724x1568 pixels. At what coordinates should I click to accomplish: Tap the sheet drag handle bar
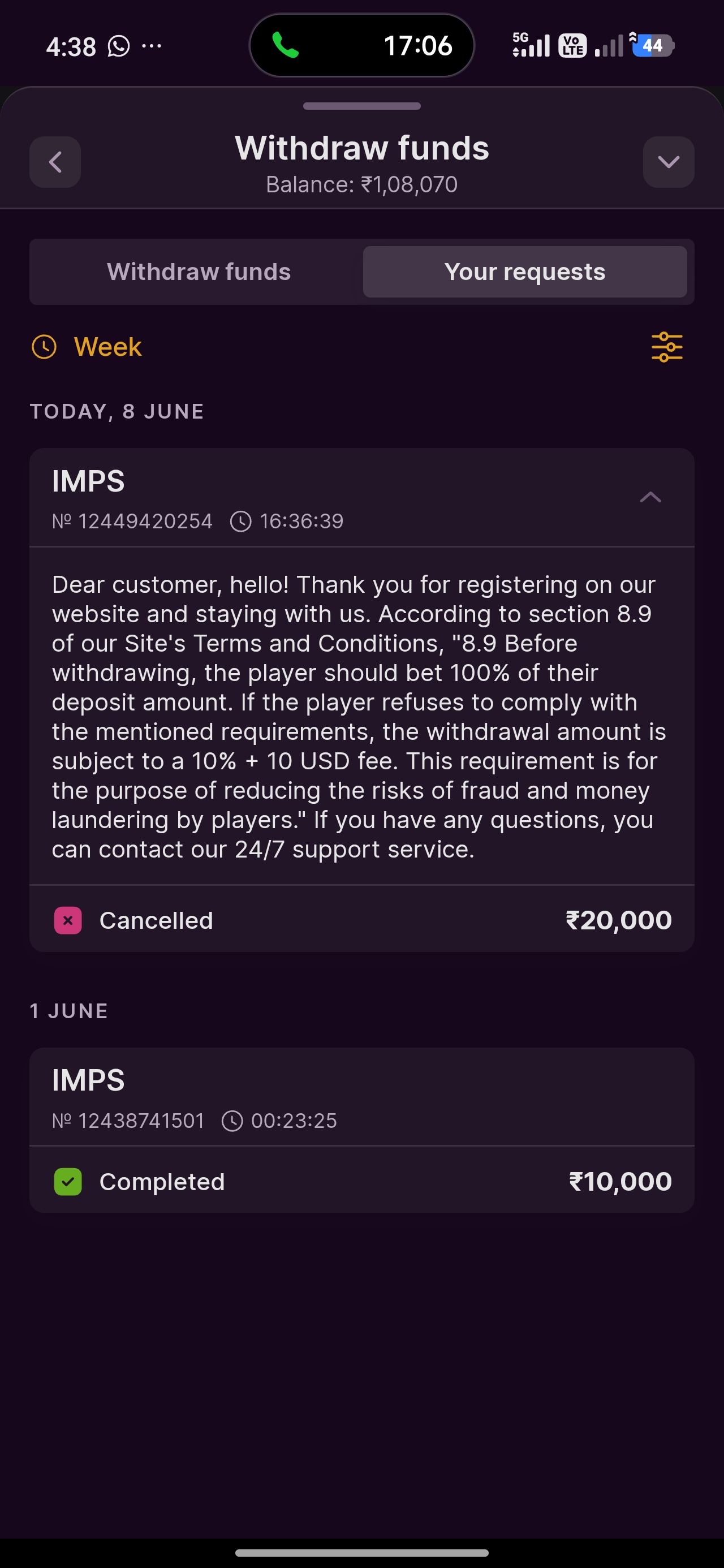(x=361, y=106)
